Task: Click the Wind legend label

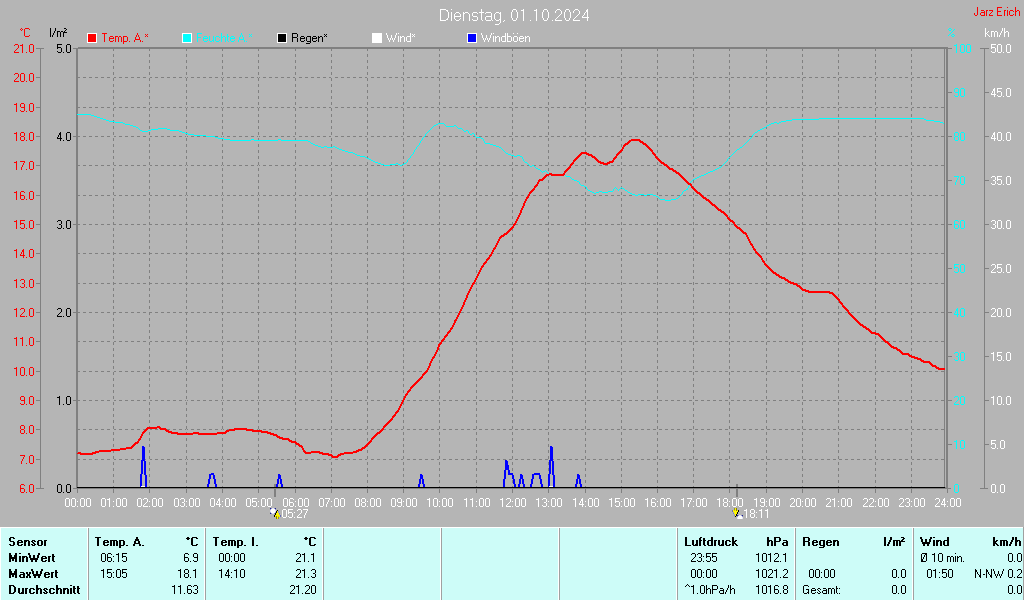Action: pyautogui.click(x=400, y=38)
